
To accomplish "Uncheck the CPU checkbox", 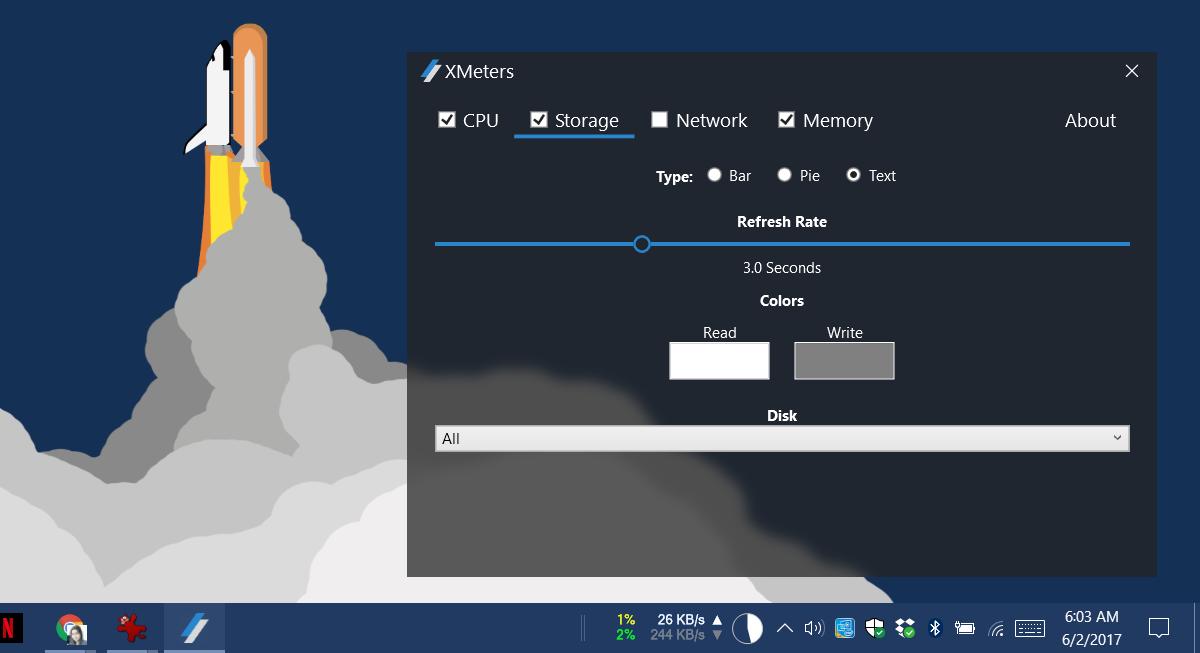I will (447, 120).
